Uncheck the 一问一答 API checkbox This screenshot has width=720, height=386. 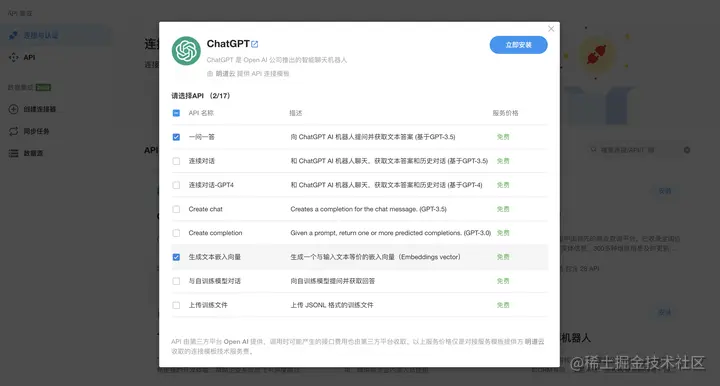pyautogui.click(x=176, y=137)
